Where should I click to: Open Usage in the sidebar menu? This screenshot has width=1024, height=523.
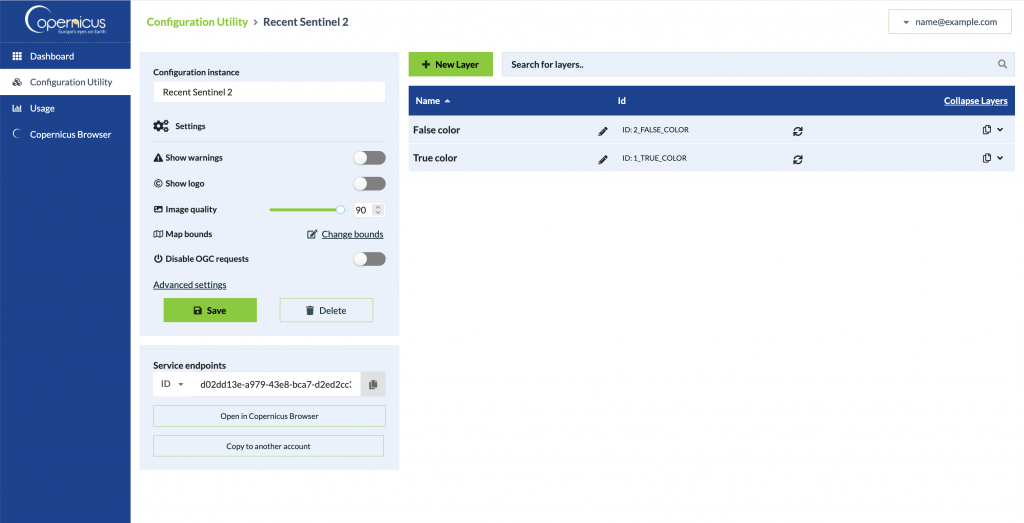[x=42, y=108]
